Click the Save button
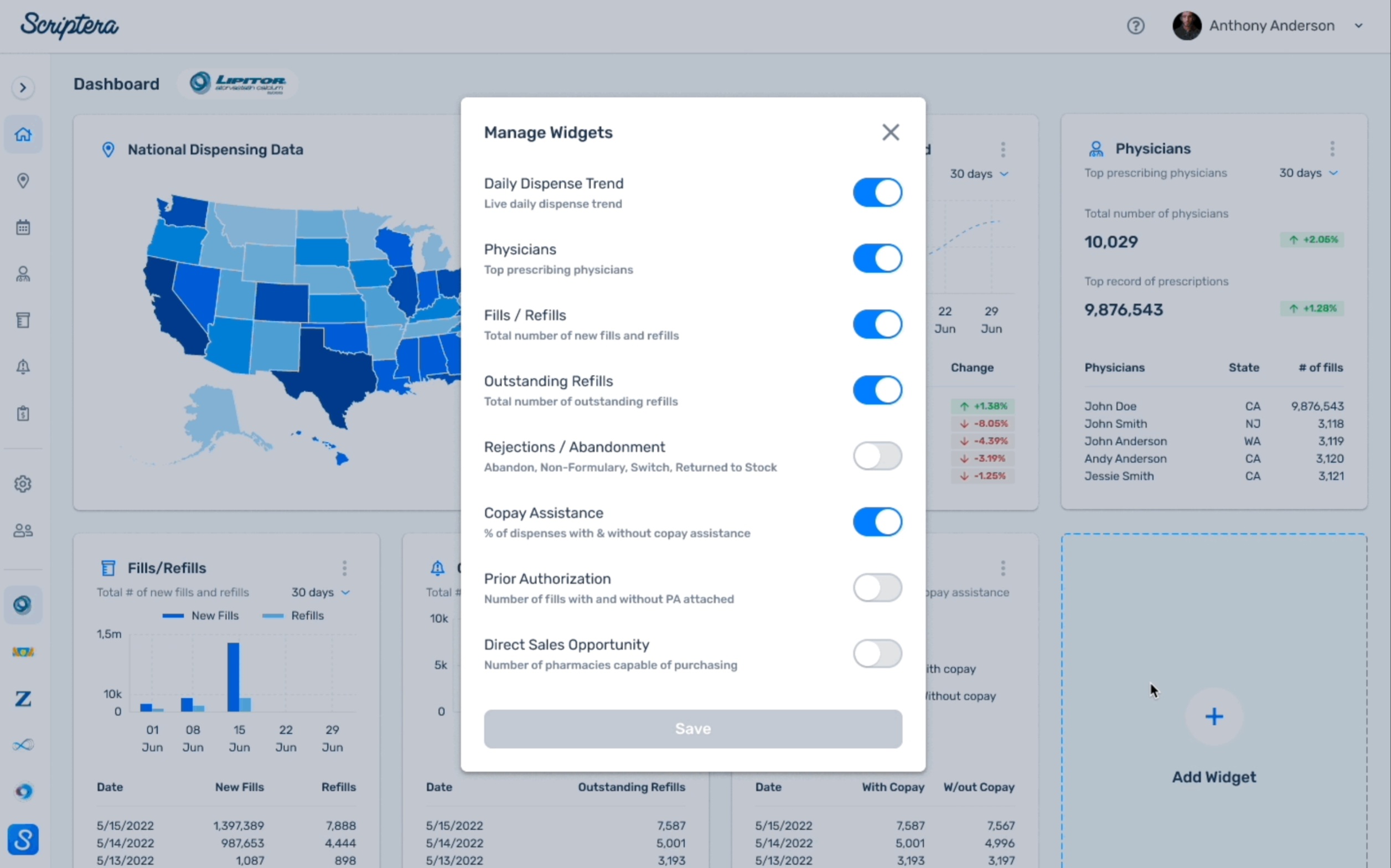 692,728
